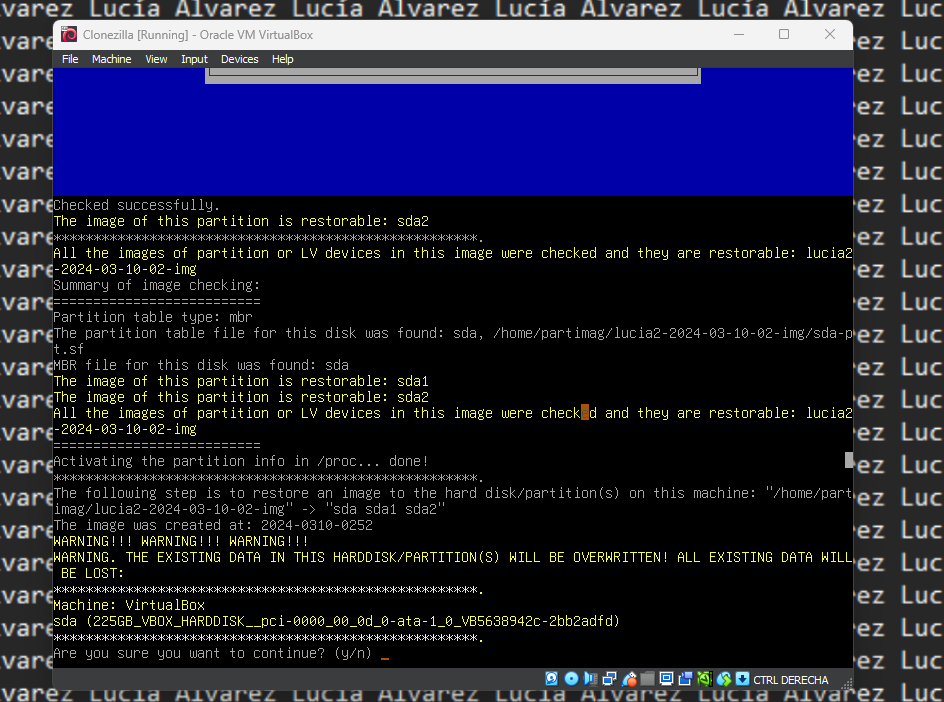Open the Input menu

point(194,58)
